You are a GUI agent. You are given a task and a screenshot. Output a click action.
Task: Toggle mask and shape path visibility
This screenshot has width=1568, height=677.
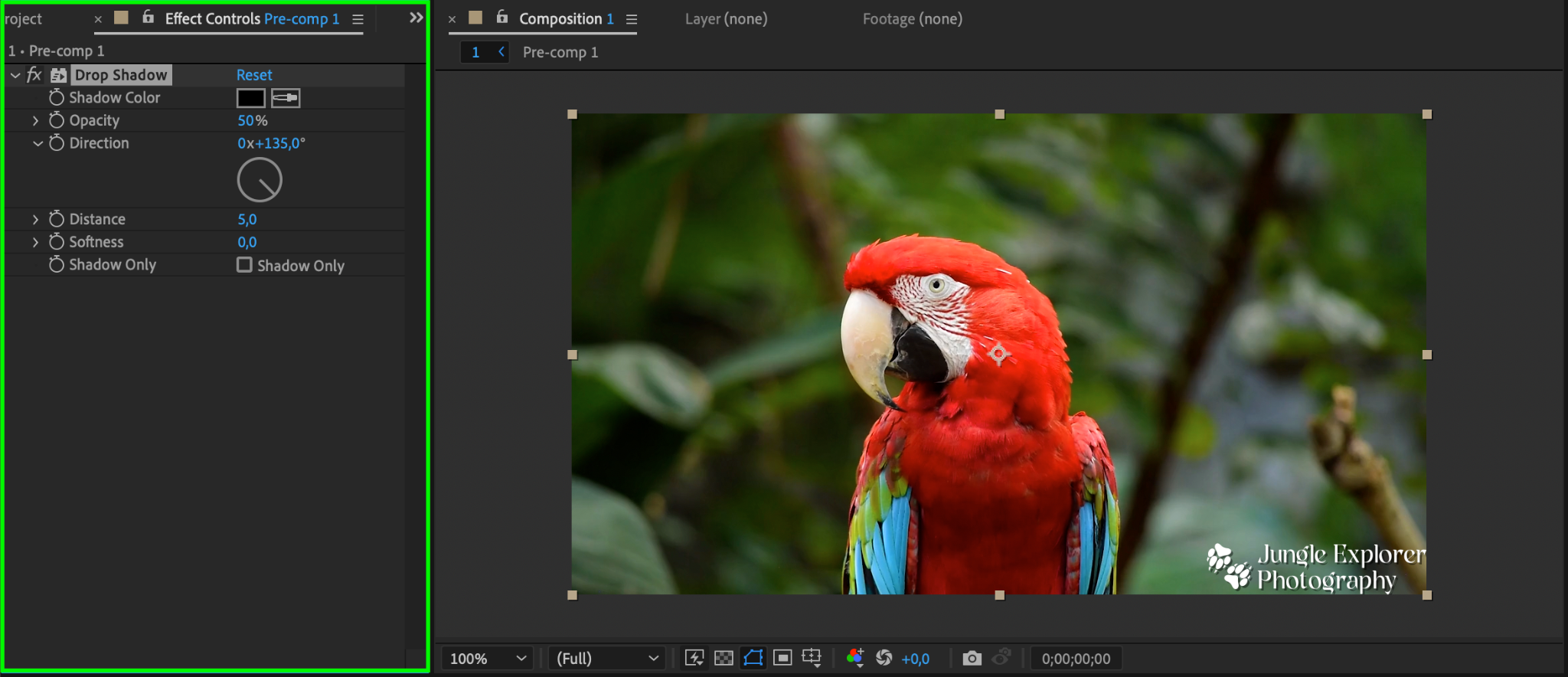click(x=753, y=658)
